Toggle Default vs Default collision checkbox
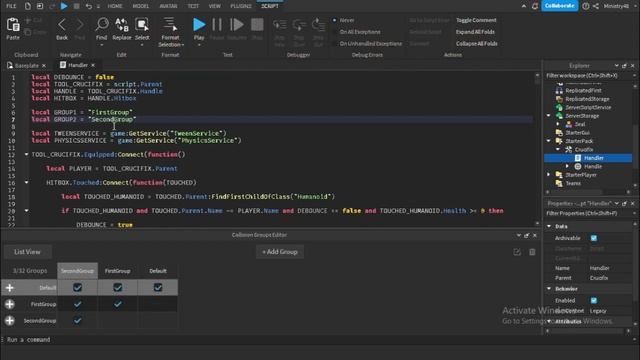The image size is (640, 360). (x=158, y=288)
